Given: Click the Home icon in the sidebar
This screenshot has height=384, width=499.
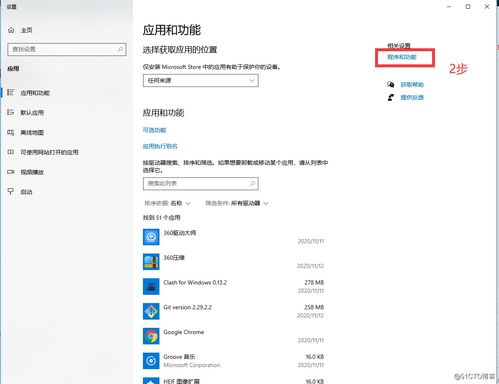Looking at the screenshot, I should pyautogui.click(x=11, y=30).
